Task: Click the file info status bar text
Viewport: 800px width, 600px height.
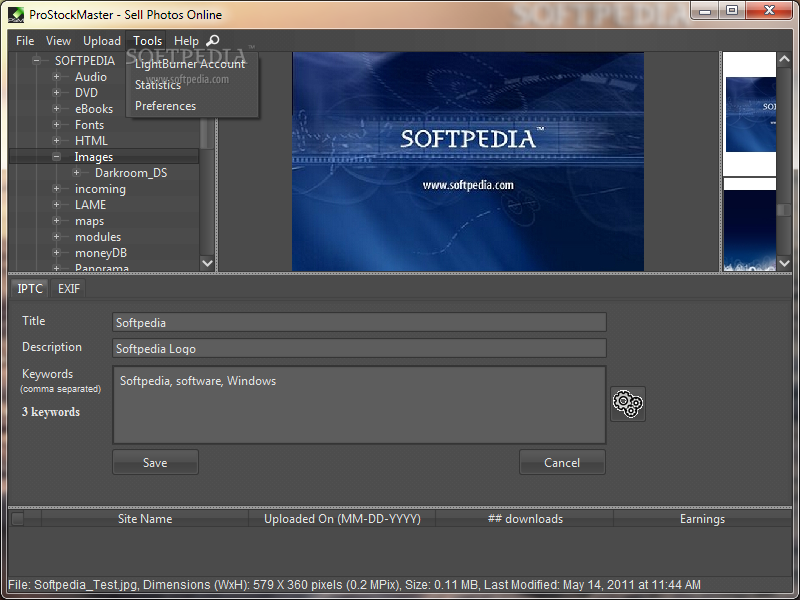Action: pyautogui.click(x=355, y=585)
